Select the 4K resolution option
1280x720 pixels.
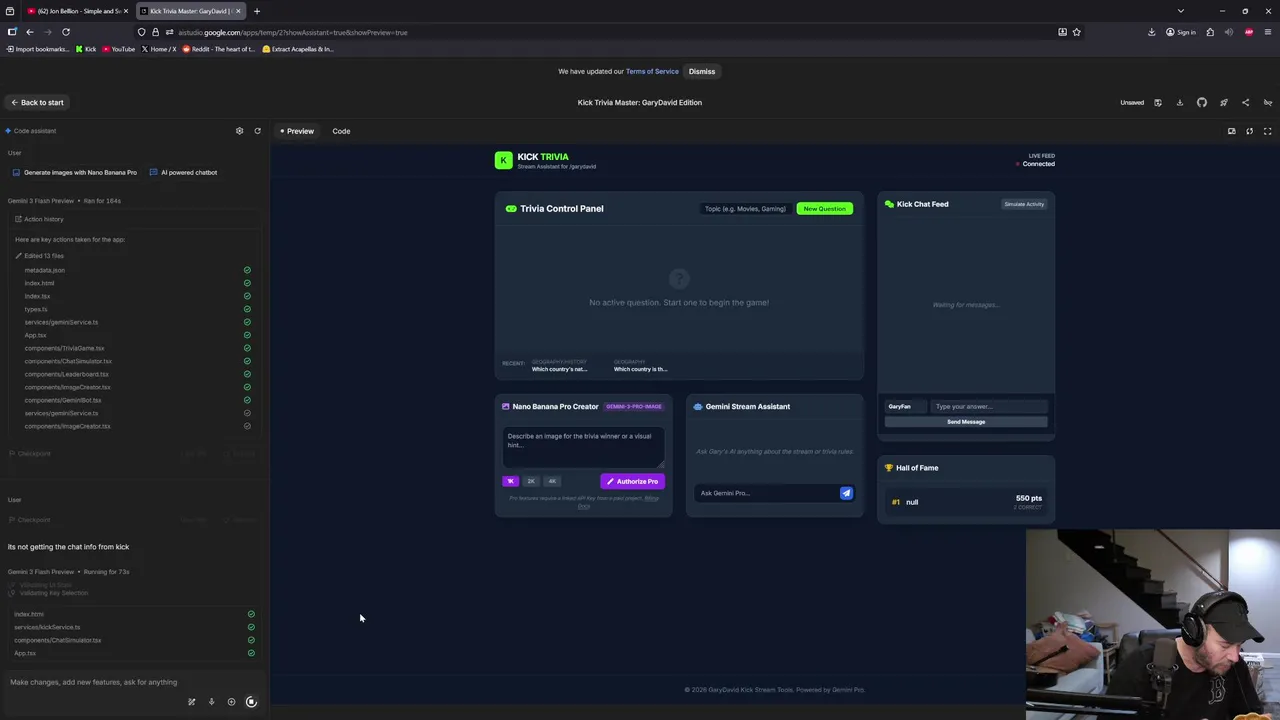coord(552,481)
